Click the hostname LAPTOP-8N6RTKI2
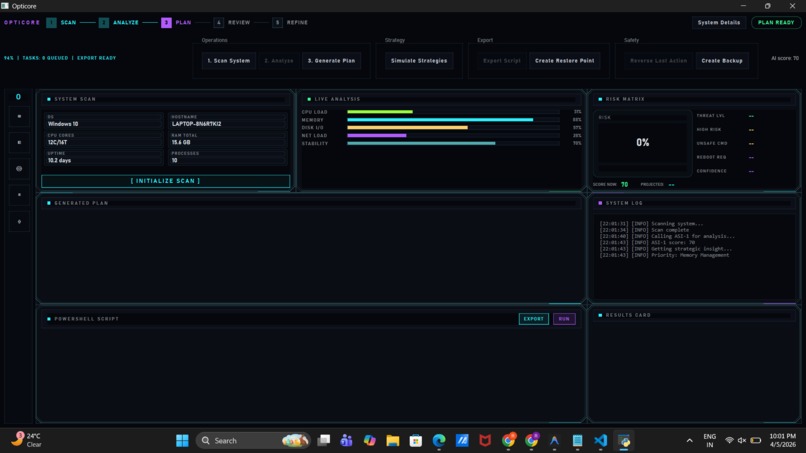Viewport: 806px width, 453px height. coord(196,124)
